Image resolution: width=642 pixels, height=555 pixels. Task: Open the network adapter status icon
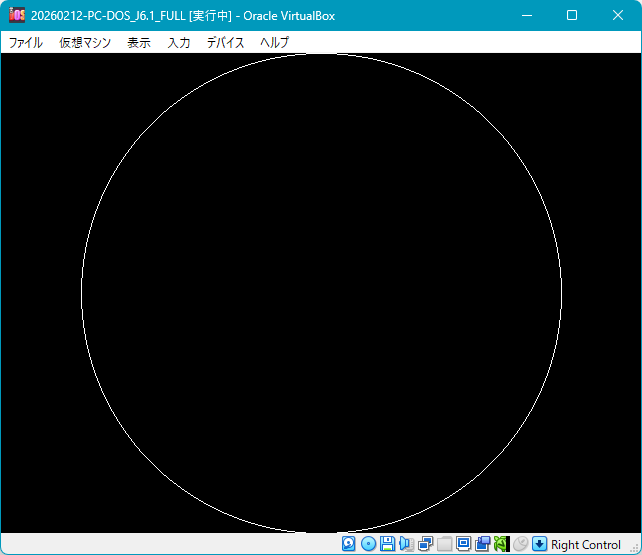pos(425,544)
